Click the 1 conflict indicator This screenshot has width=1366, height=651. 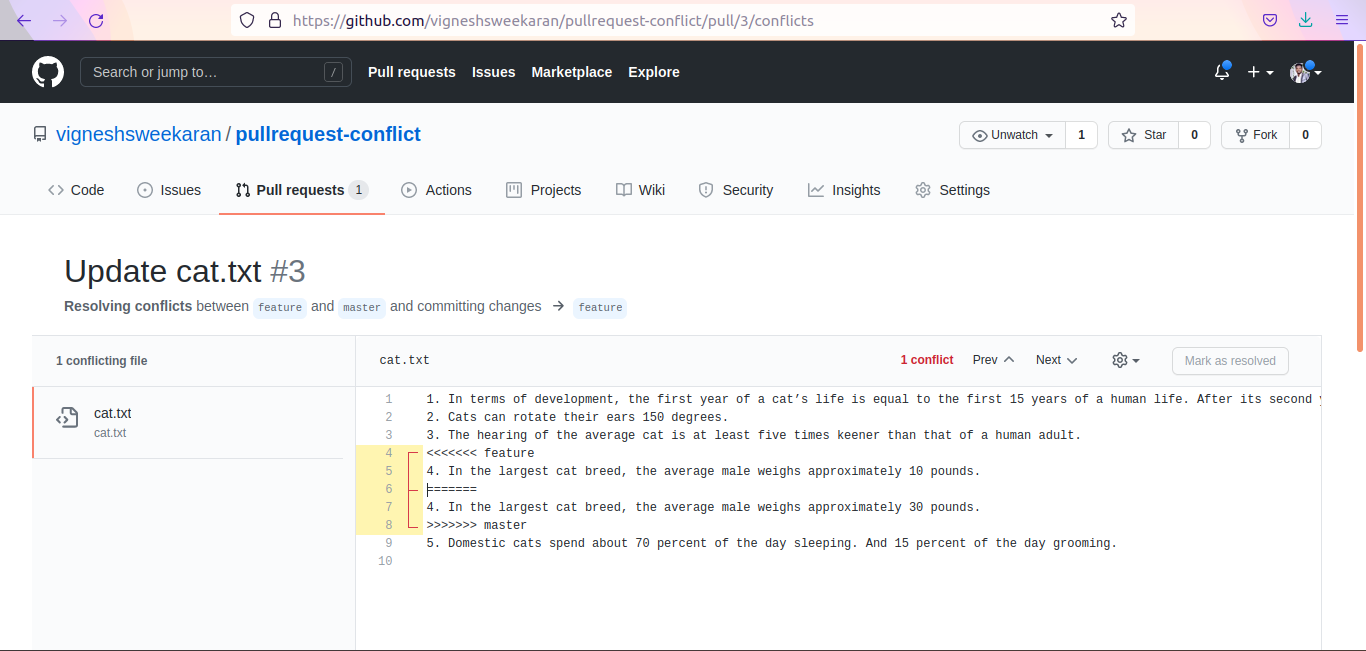coord(927,360)
